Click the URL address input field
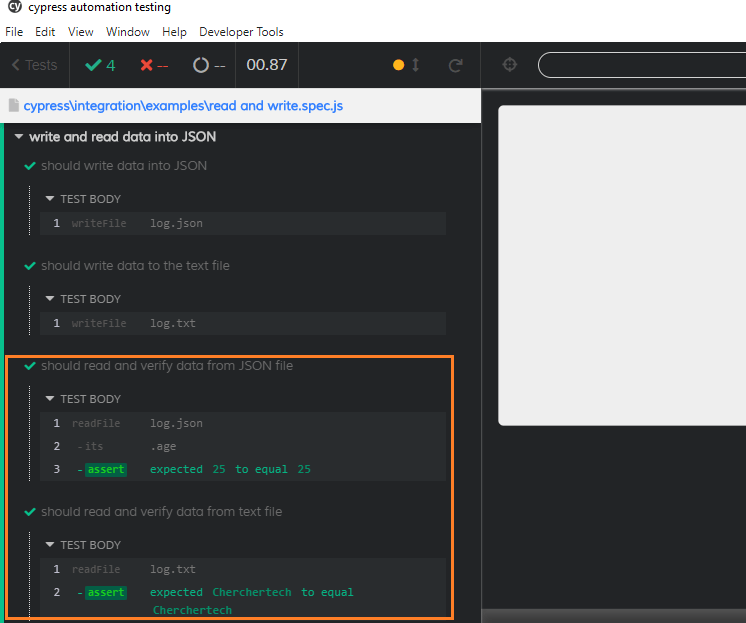This screenshot has height=623, width=746. pyautogui.click(x=642, y=65)
